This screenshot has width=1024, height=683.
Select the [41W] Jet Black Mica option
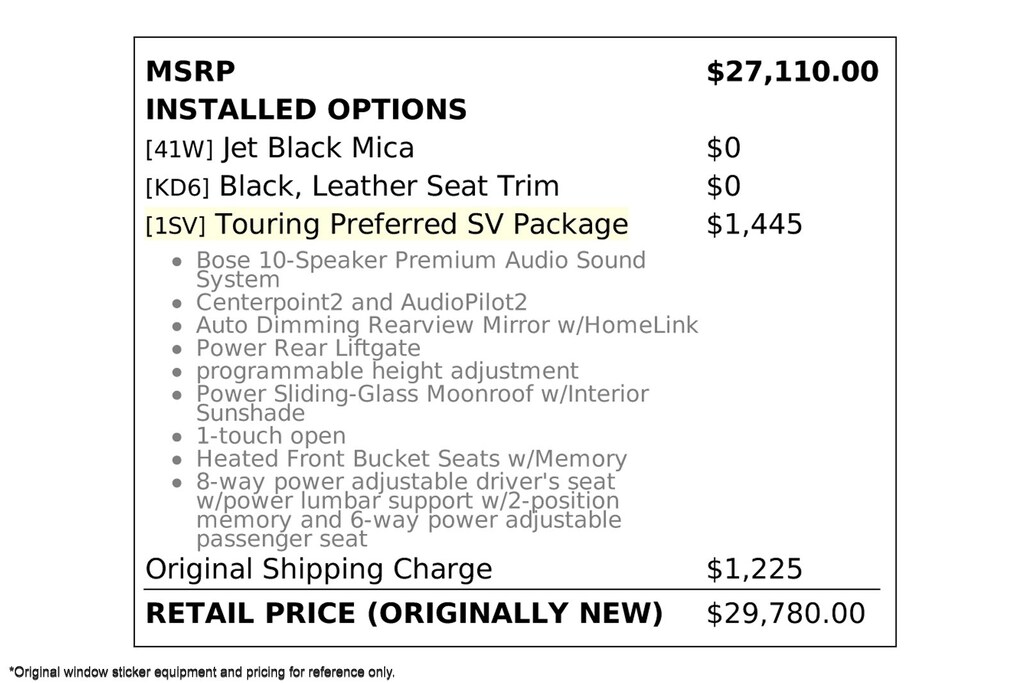(x=280, y=148)
